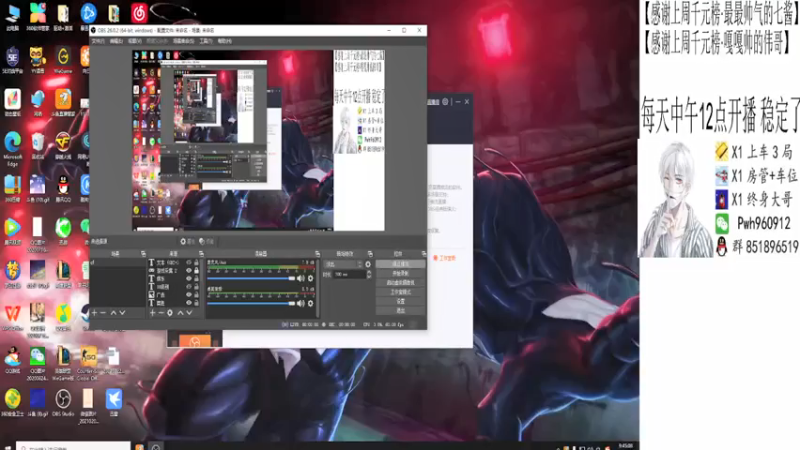800x450 pixels.
Task: Pop out the Scene Transitions dock panel
Action: [x=370, y=254]
